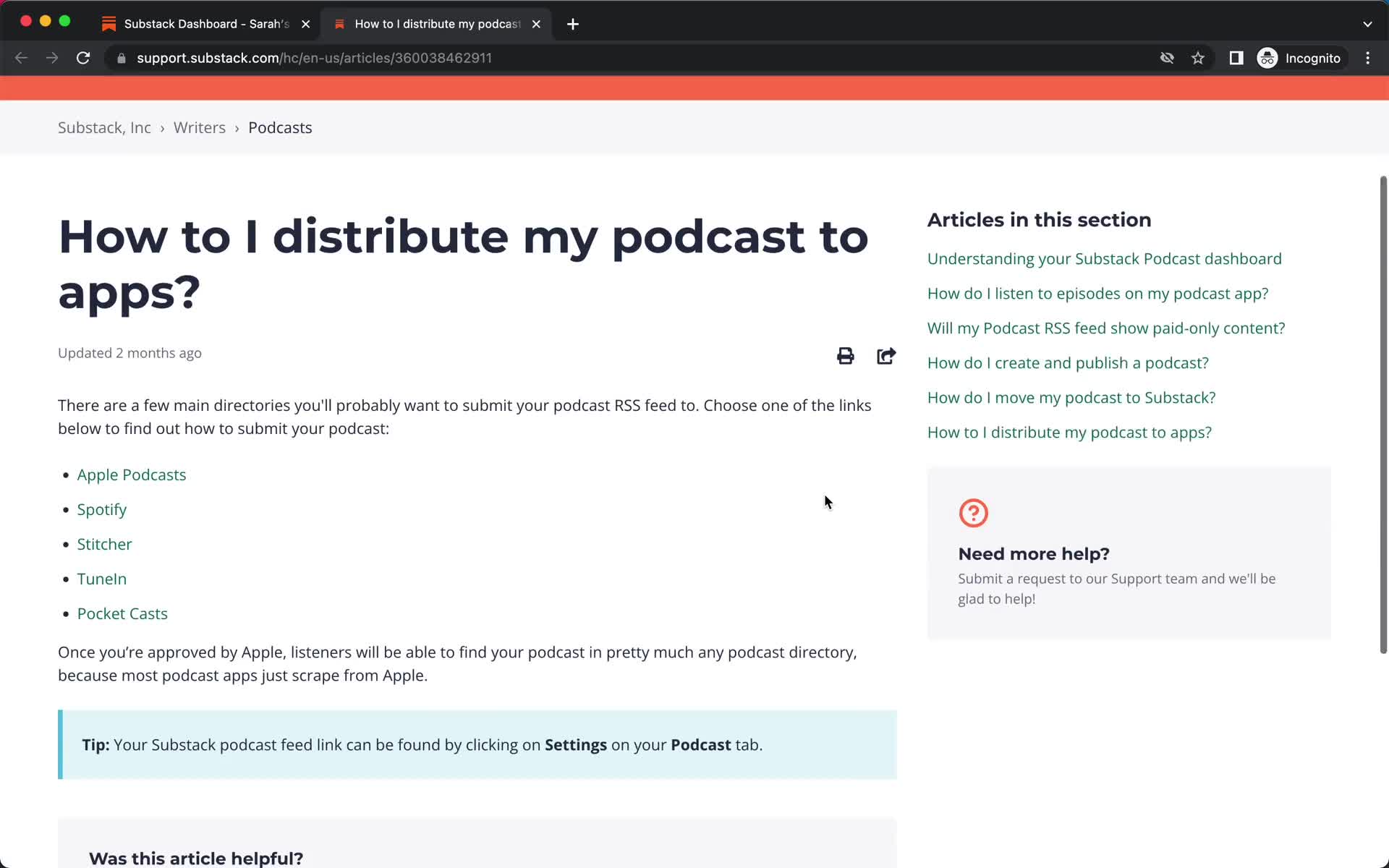
Task: Open the TuneIn link
Action: coord(102,579)
